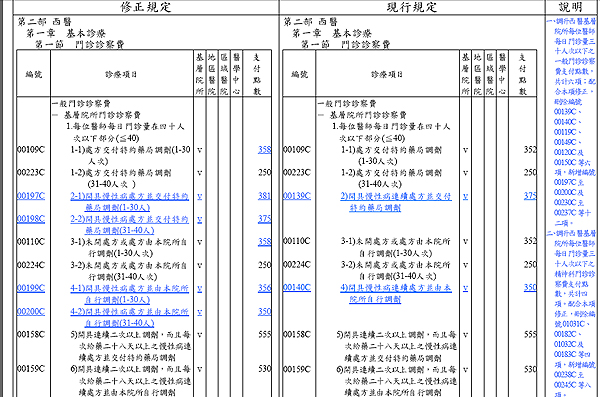Click the 現行規定 column header
The image size is (600, 397).
[412, 7]
